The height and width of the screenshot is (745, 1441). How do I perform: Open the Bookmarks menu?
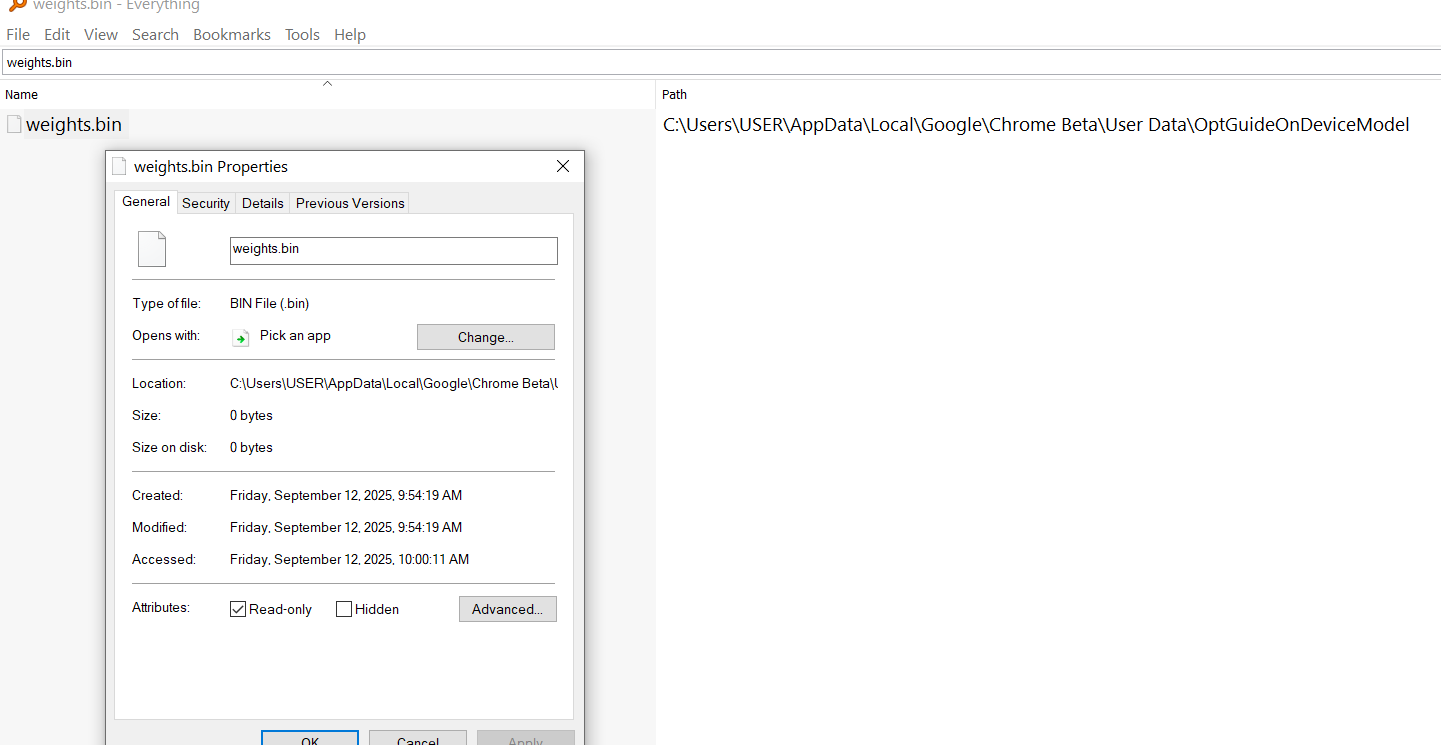[232, 34]
